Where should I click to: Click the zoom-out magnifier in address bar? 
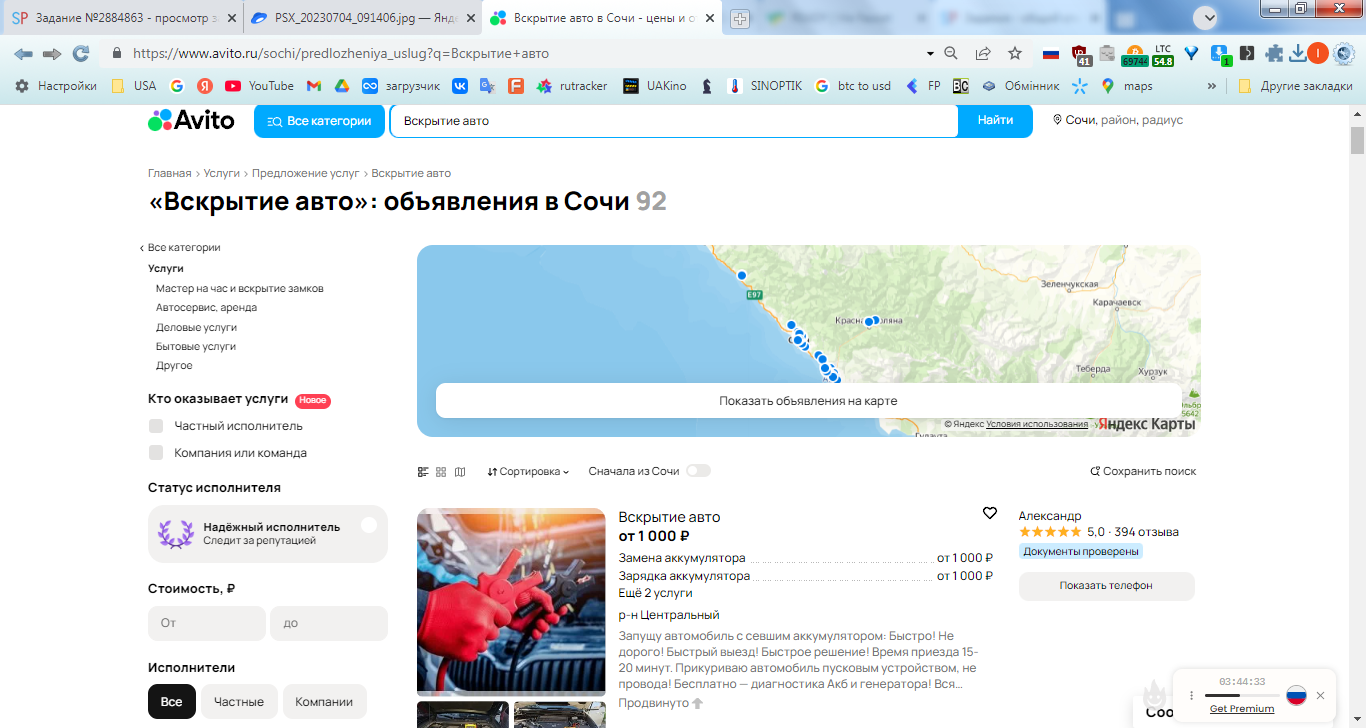click(952, 53)
